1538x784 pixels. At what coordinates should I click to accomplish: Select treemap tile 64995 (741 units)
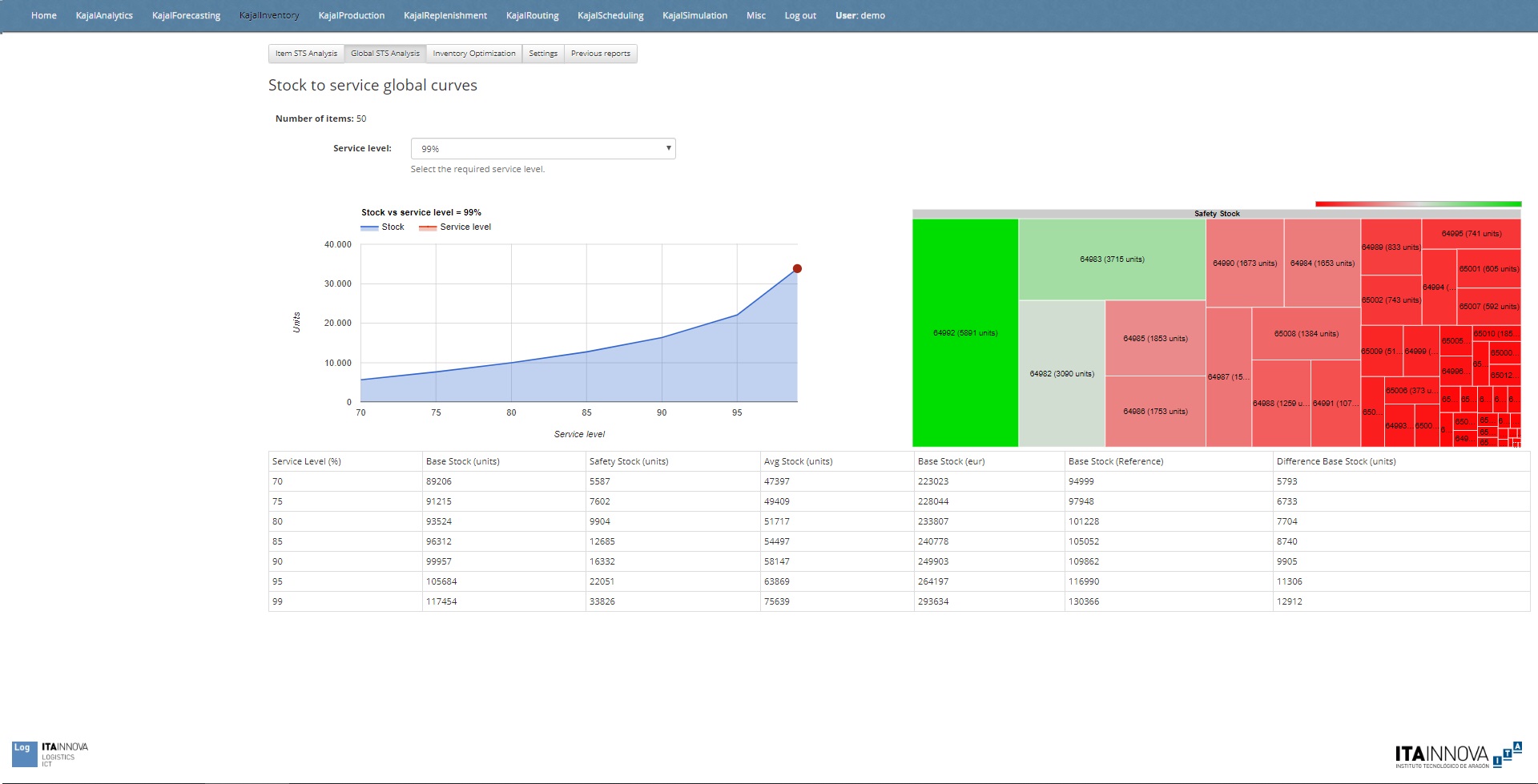click(x=1472, y=234)
